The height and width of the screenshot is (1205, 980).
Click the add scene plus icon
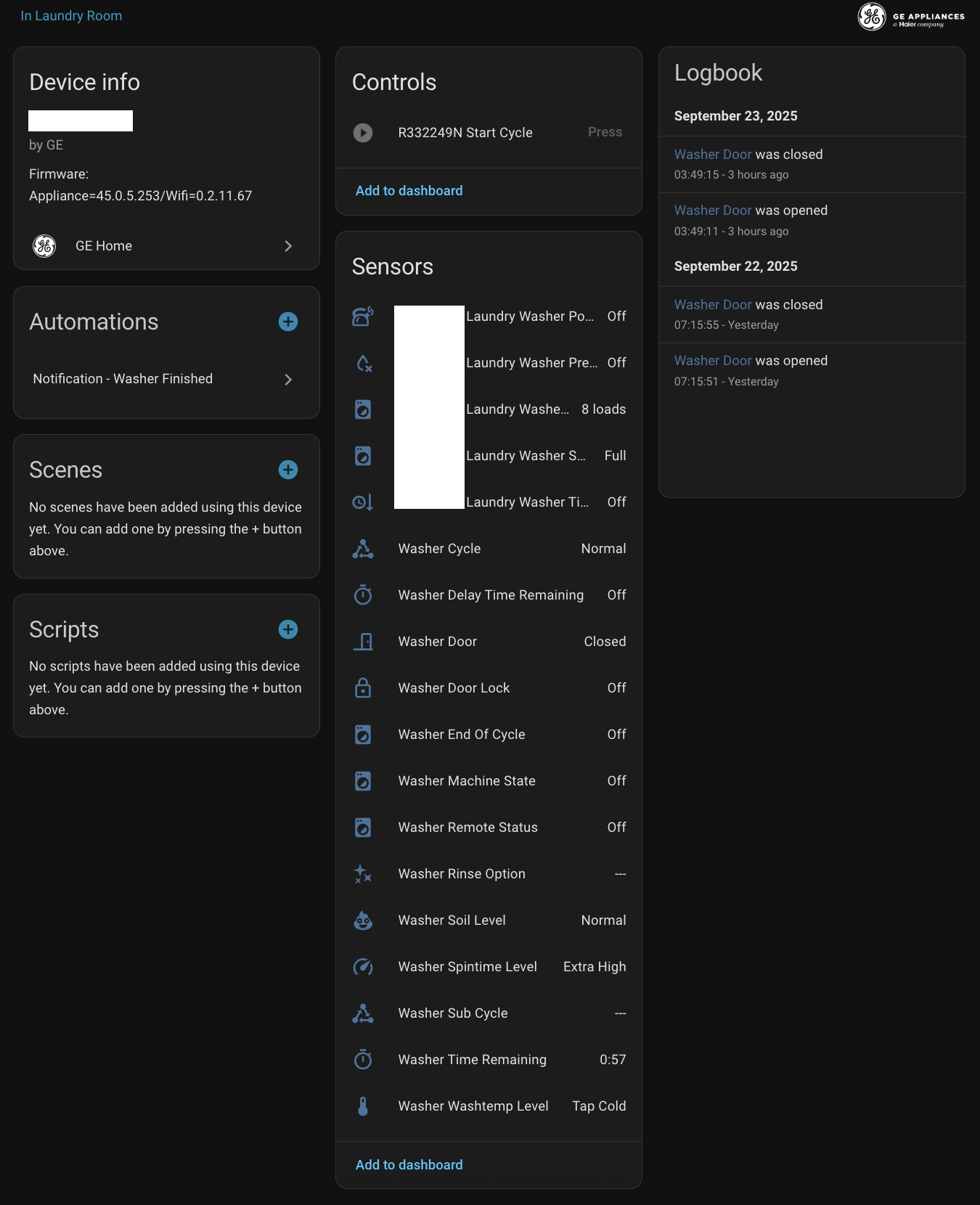[288, 470]
